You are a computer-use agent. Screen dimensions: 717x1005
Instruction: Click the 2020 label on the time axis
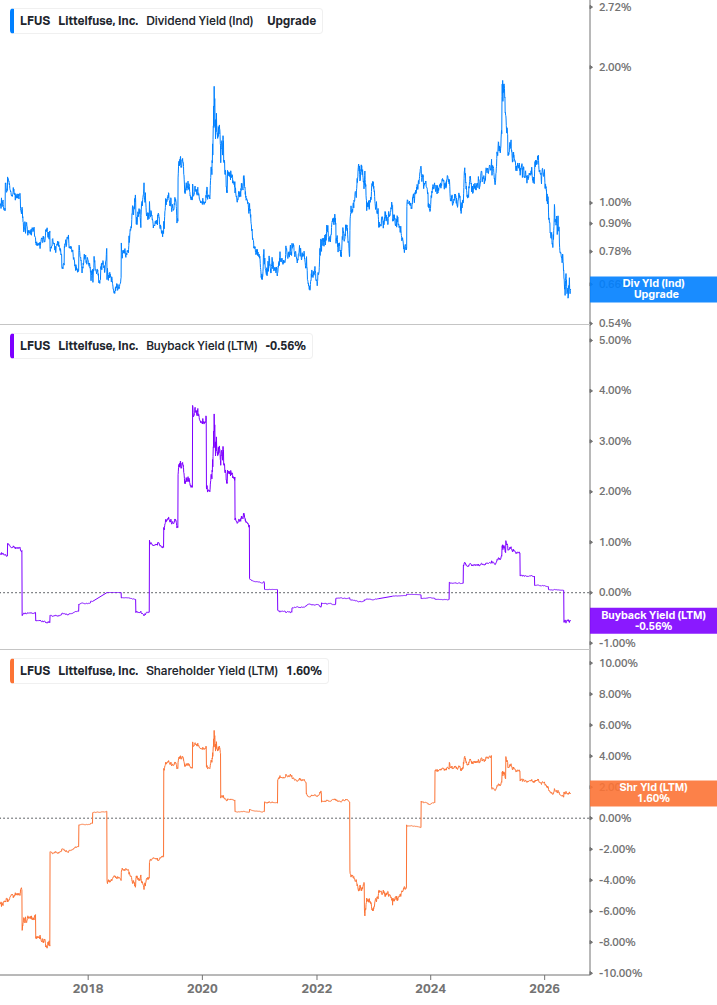tap(202, 989)
